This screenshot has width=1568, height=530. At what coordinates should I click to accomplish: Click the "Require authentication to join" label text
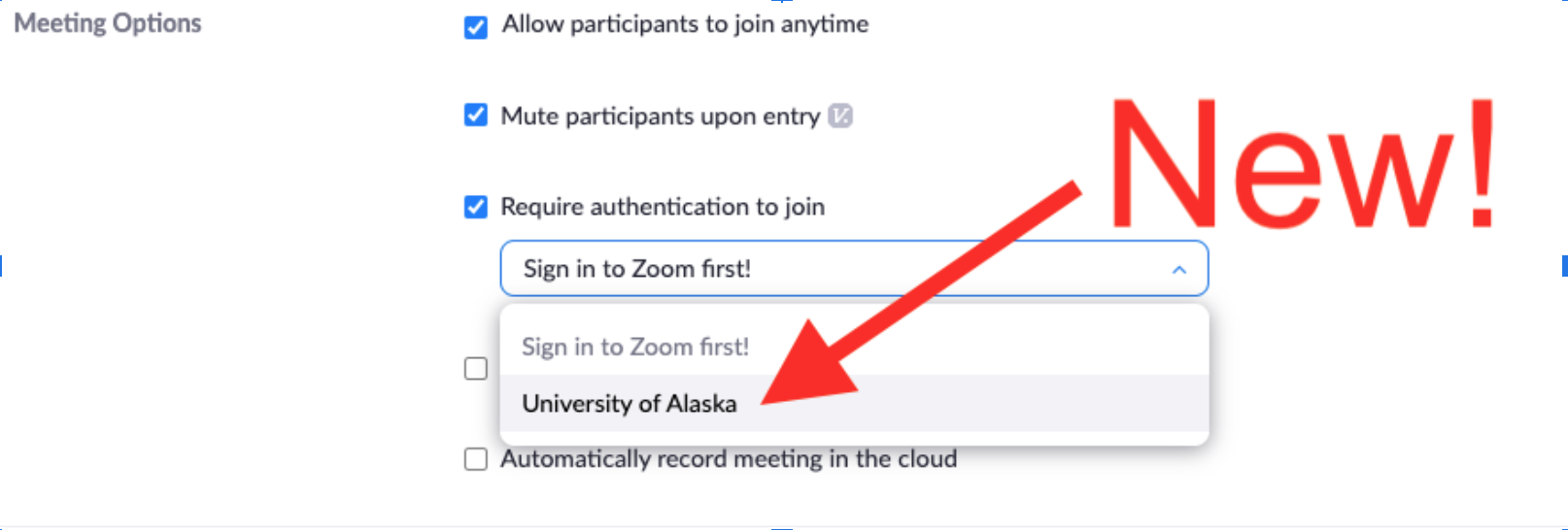663,207
